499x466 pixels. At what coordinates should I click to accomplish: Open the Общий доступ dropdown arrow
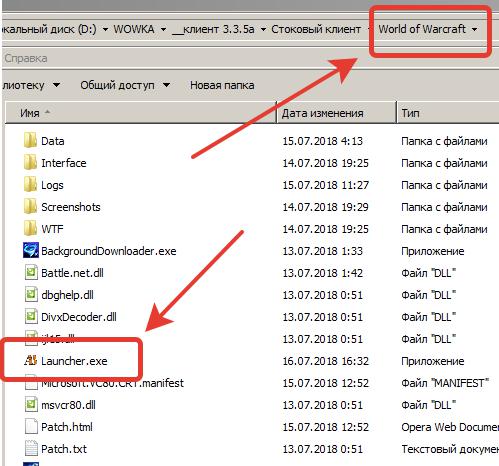tap(166, 85)
